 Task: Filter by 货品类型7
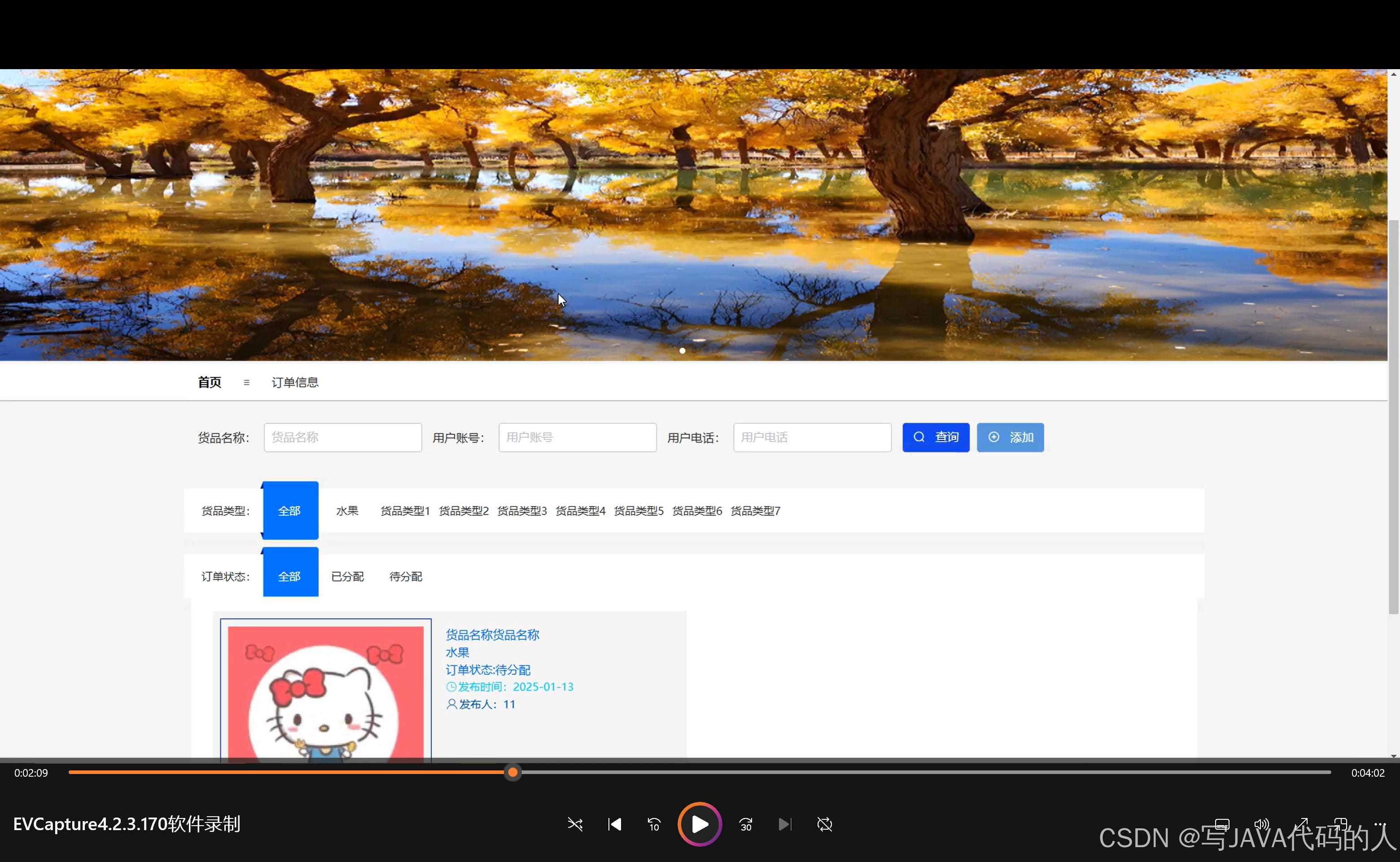click(x=755, y=511)
